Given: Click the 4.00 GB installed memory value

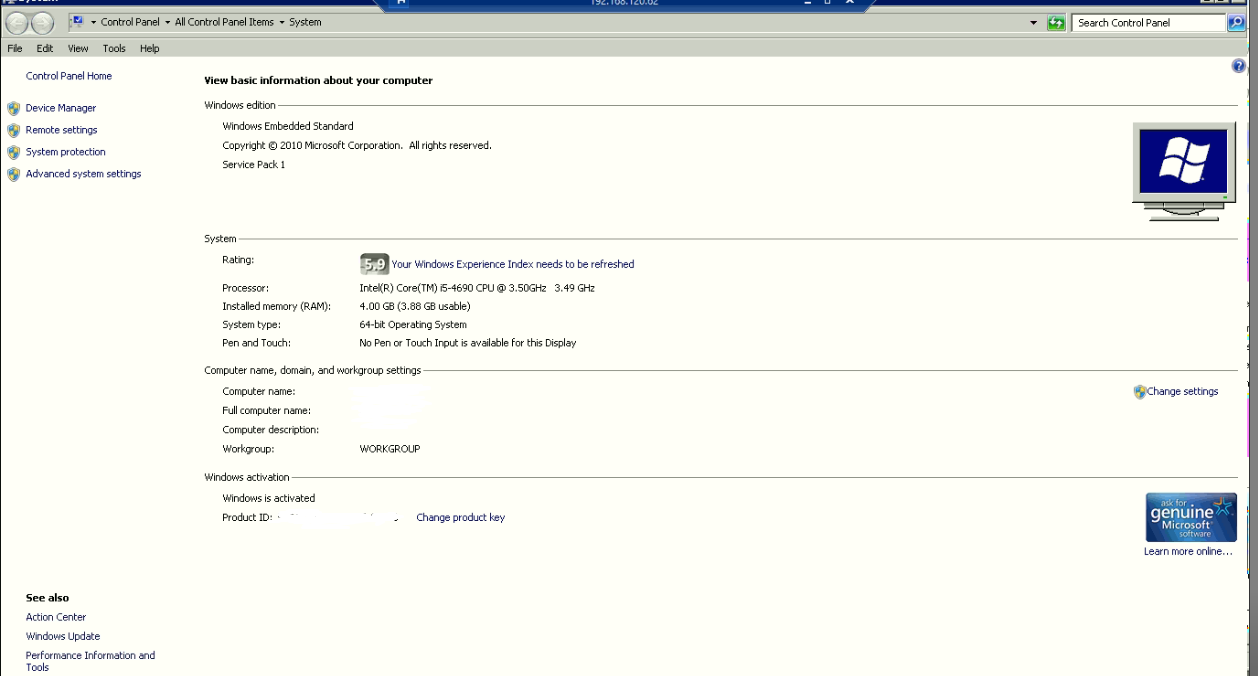Looking at the screenshot, I should (415, 306).
